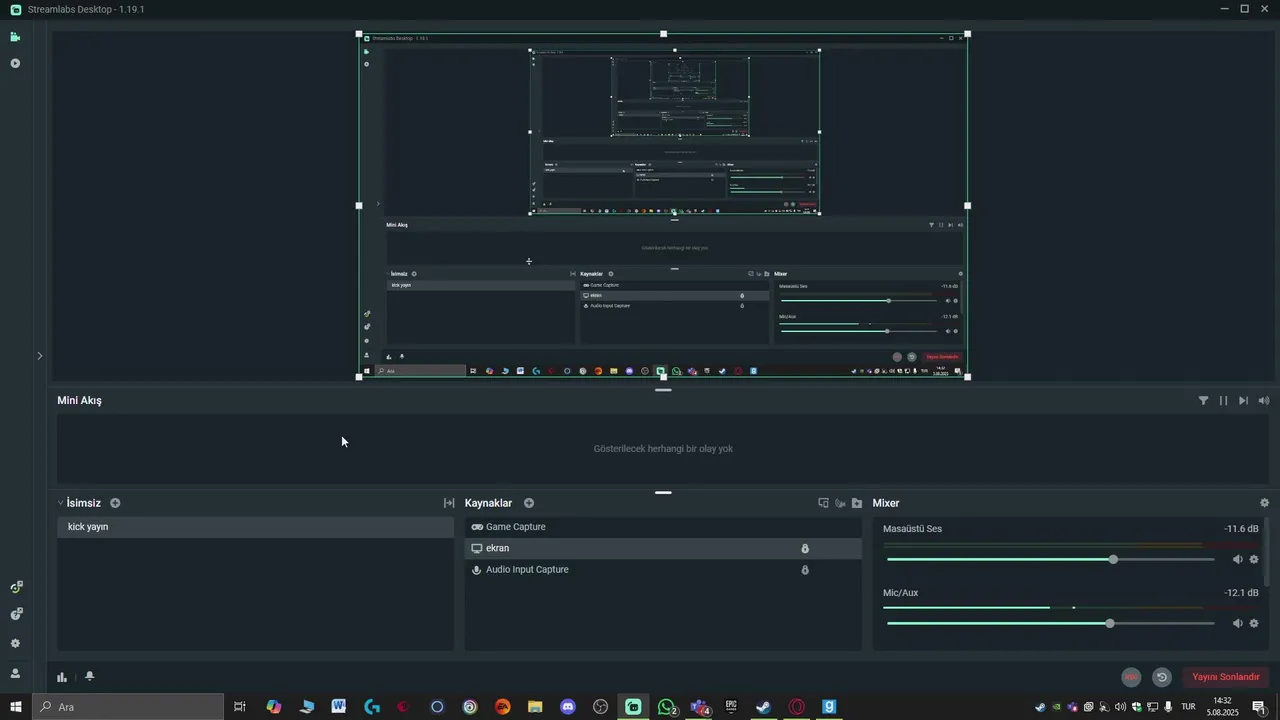Skip the current Mini Akış alert

pos(1243,400)
